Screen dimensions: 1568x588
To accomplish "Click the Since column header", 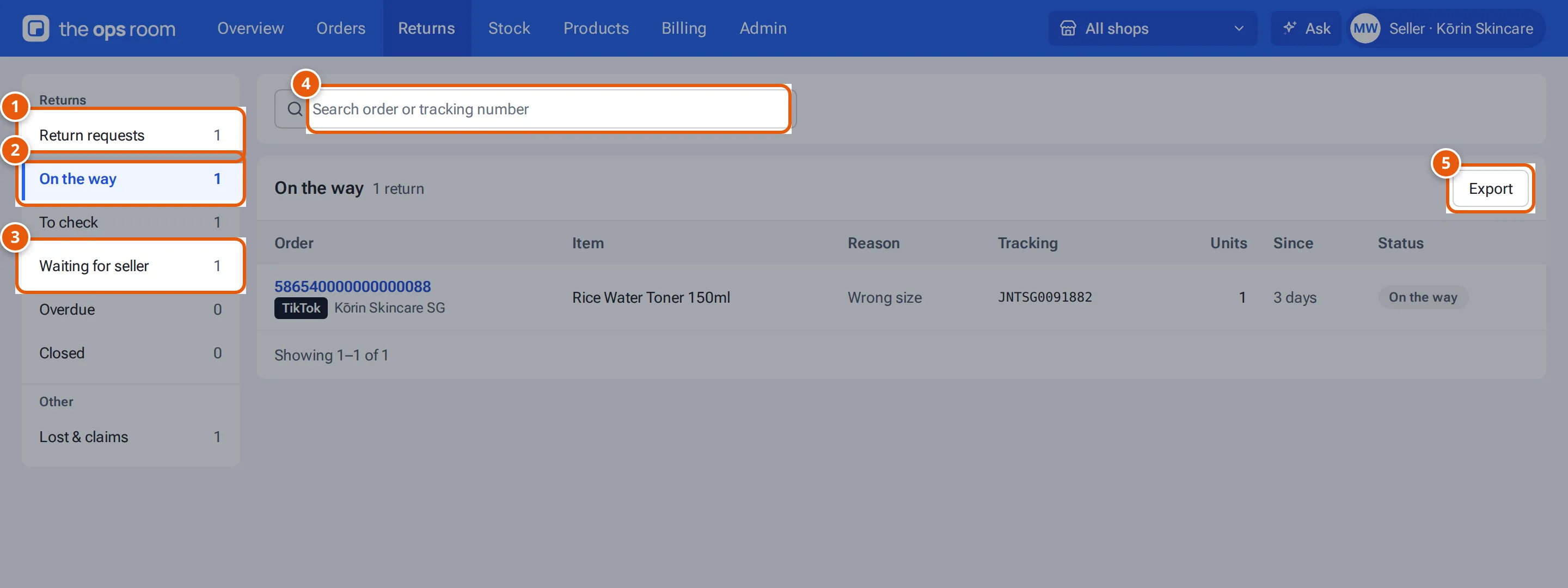I will (x=1293, y=243).
